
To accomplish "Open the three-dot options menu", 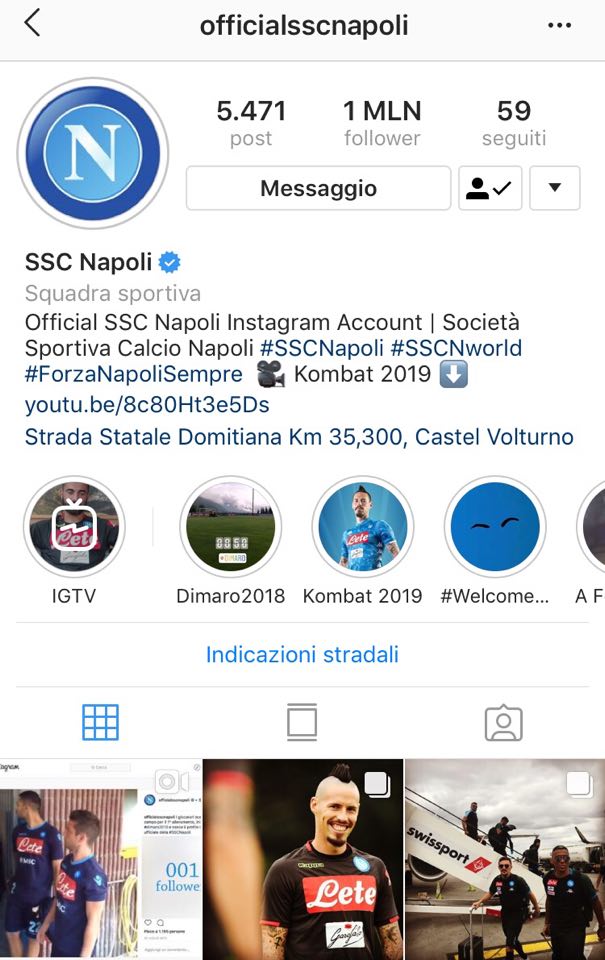I will click(x=559, y=25).
